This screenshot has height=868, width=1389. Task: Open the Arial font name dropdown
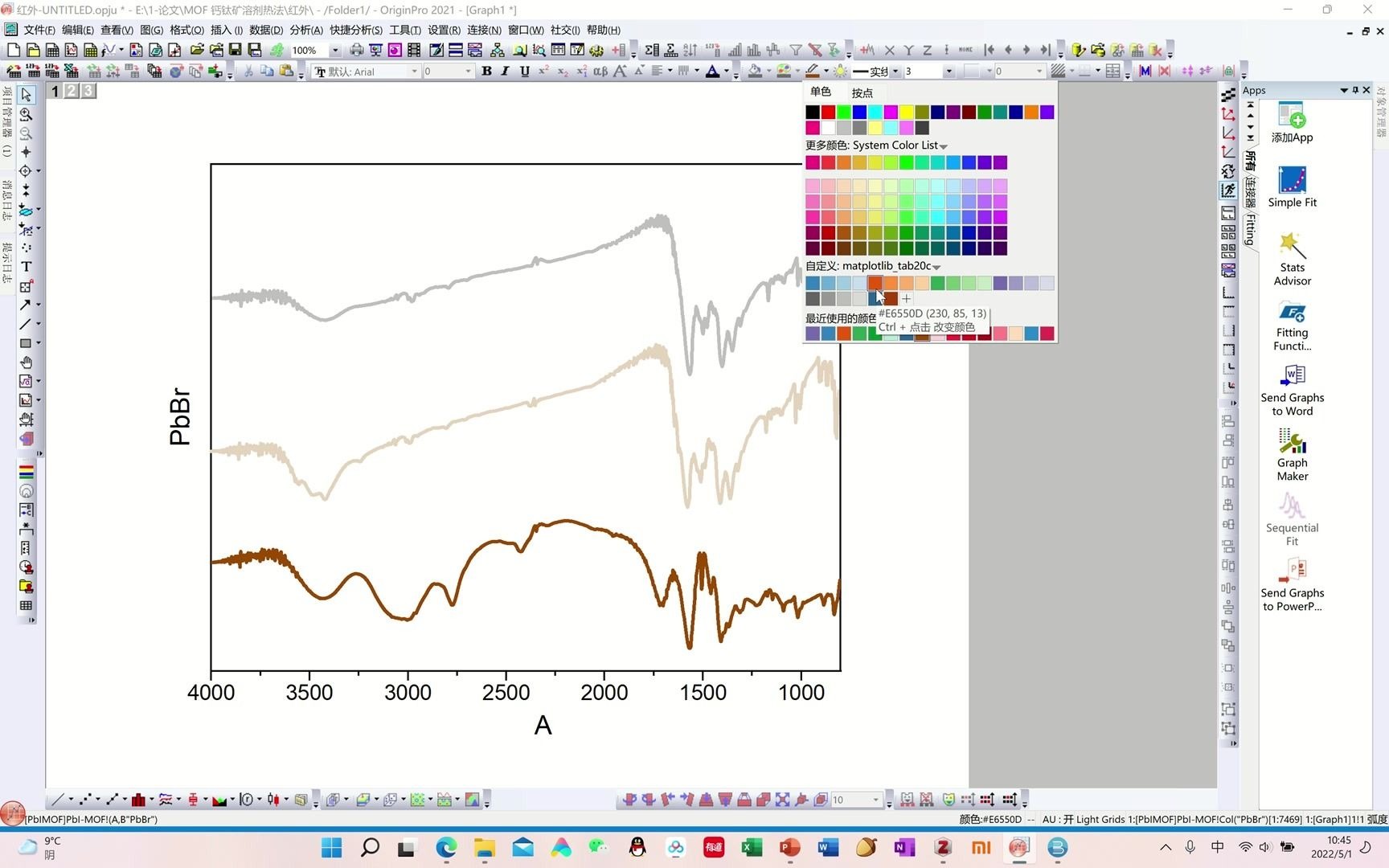[x=415, y=72]
